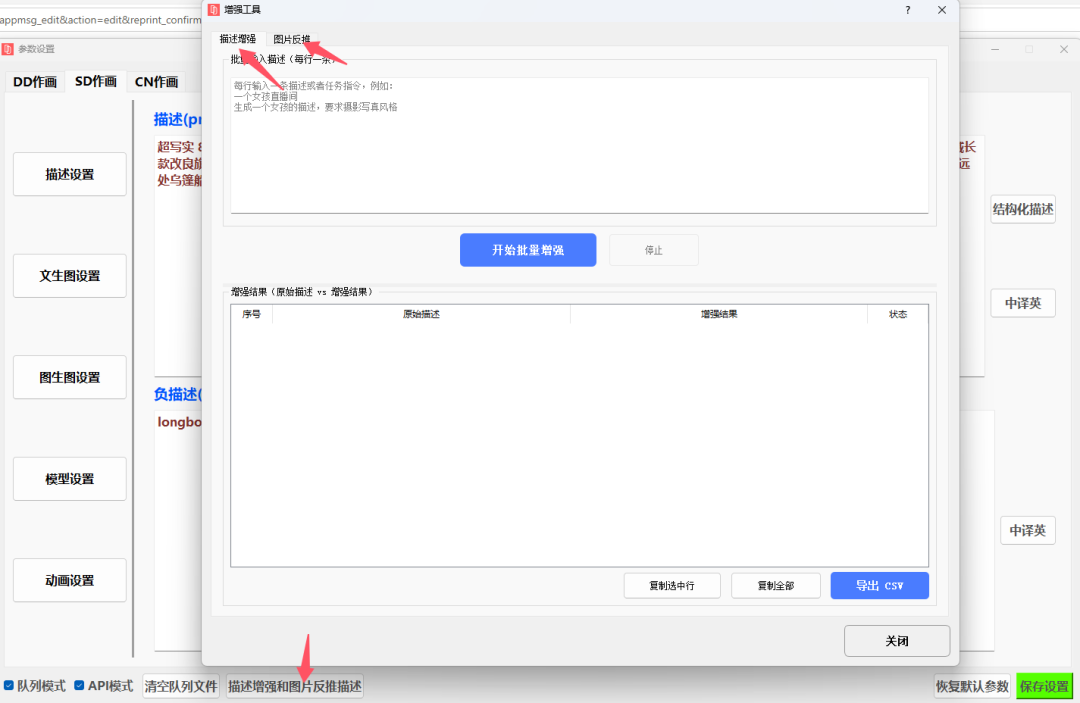Click the 状态 column header
Screen dimensions: 1080x703
[x=897, y=314]
